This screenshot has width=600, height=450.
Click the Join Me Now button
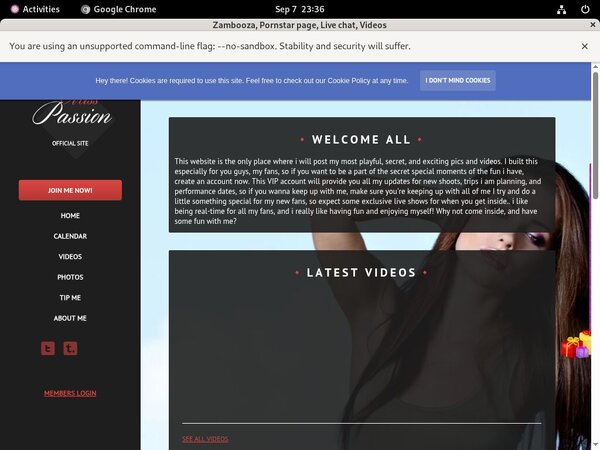pos(70,190)
